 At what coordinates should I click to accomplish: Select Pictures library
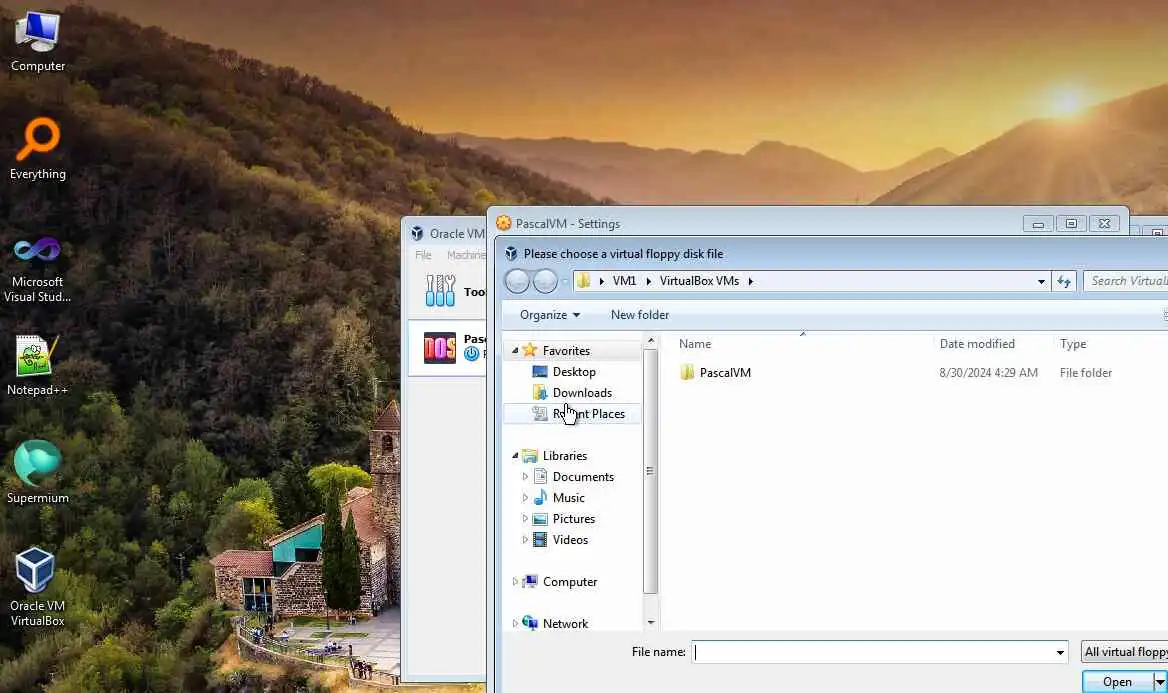coord(574,518)
